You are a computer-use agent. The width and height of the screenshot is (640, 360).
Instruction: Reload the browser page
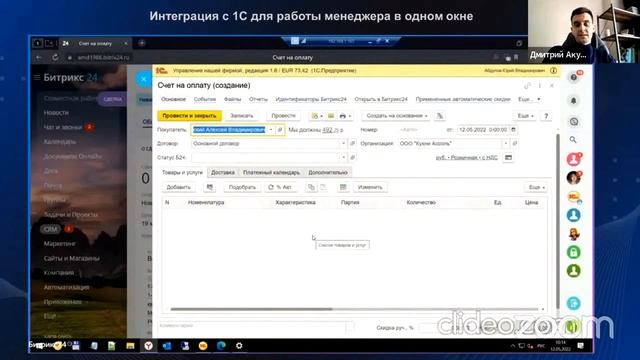[x=55, y=58]
